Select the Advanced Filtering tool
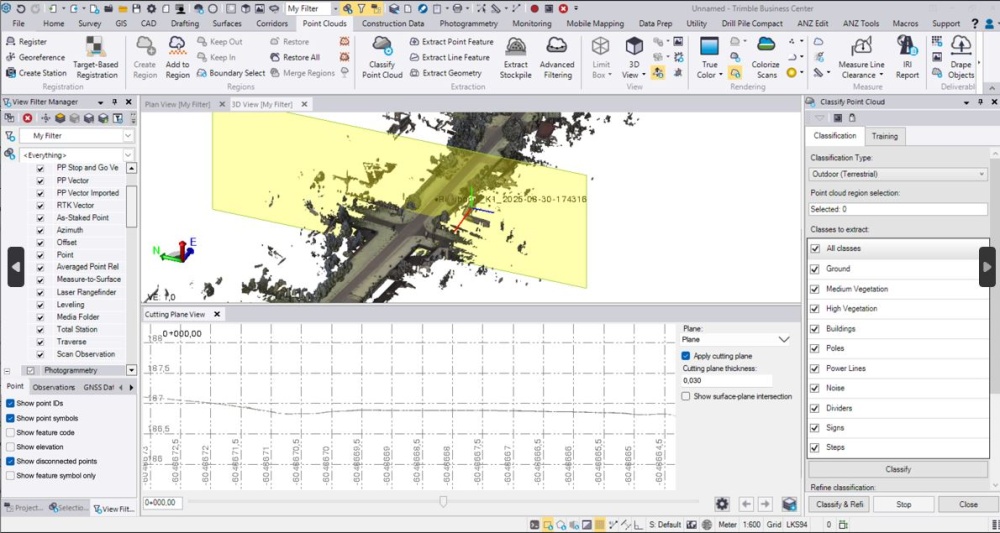The width and height of the screenshot is (1000, 533). pyautogui.click(x=557, y=47)
